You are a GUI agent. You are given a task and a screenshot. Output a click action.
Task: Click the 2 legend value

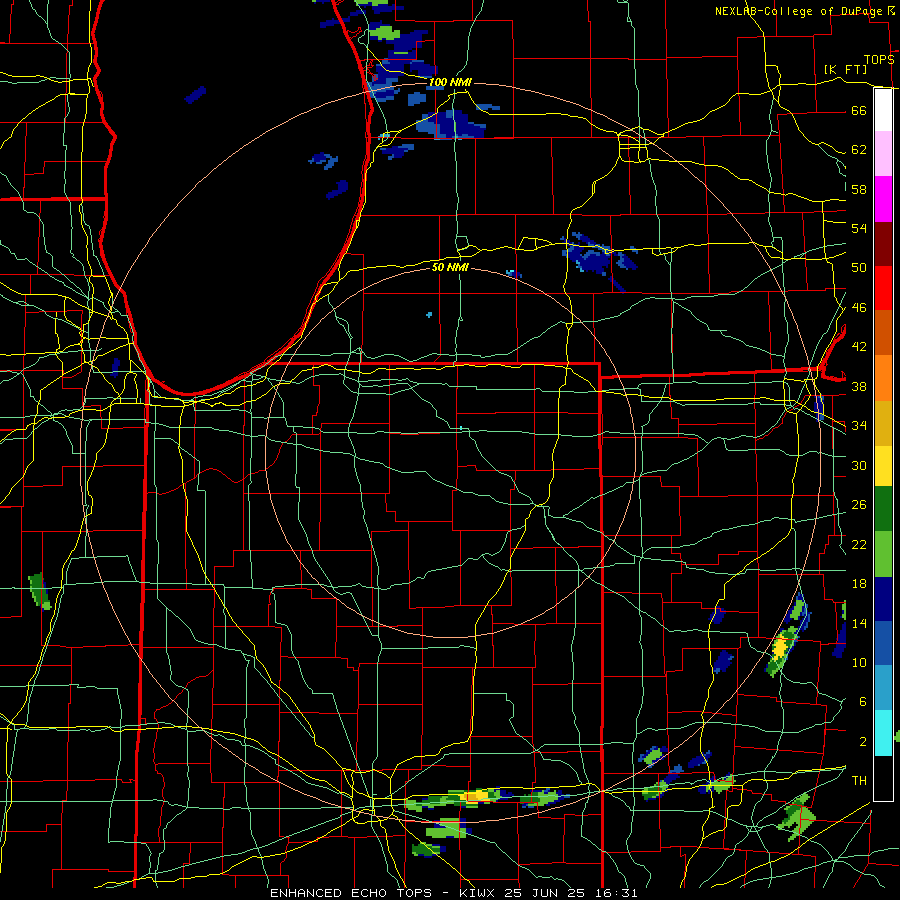click(x=862, y=742)
